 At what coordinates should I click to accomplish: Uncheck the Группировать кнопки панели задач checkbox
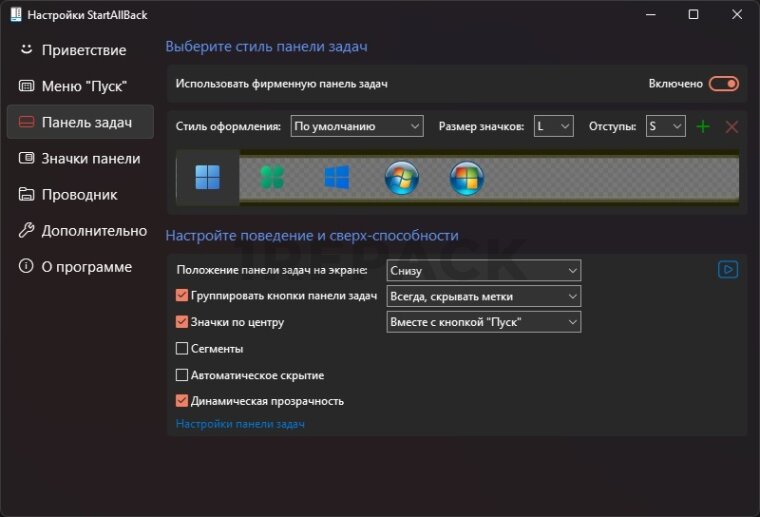click(182, 296)
